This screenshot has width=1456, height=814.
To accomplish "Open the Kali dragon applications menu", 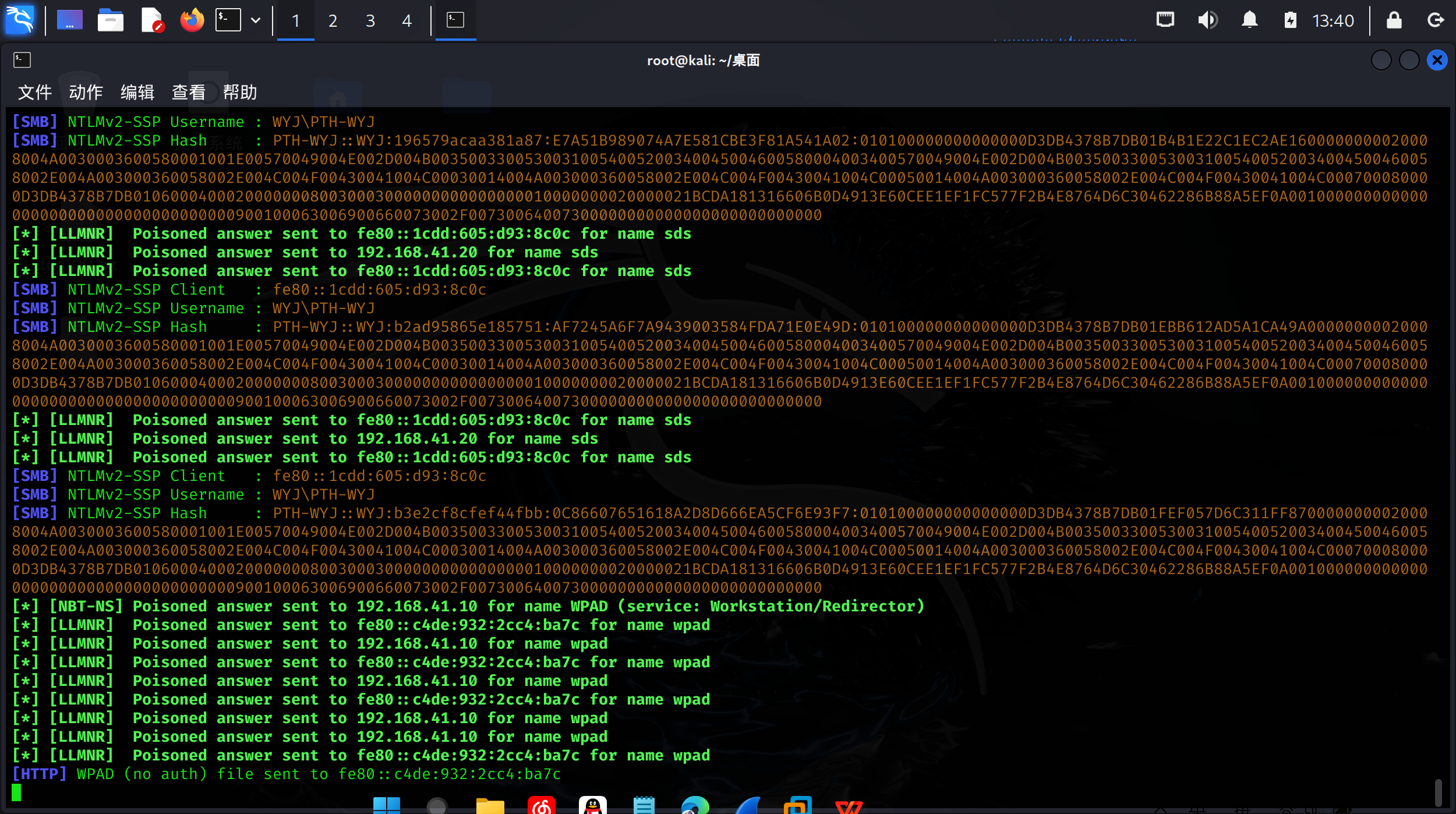I will click(x=20, y=20).
